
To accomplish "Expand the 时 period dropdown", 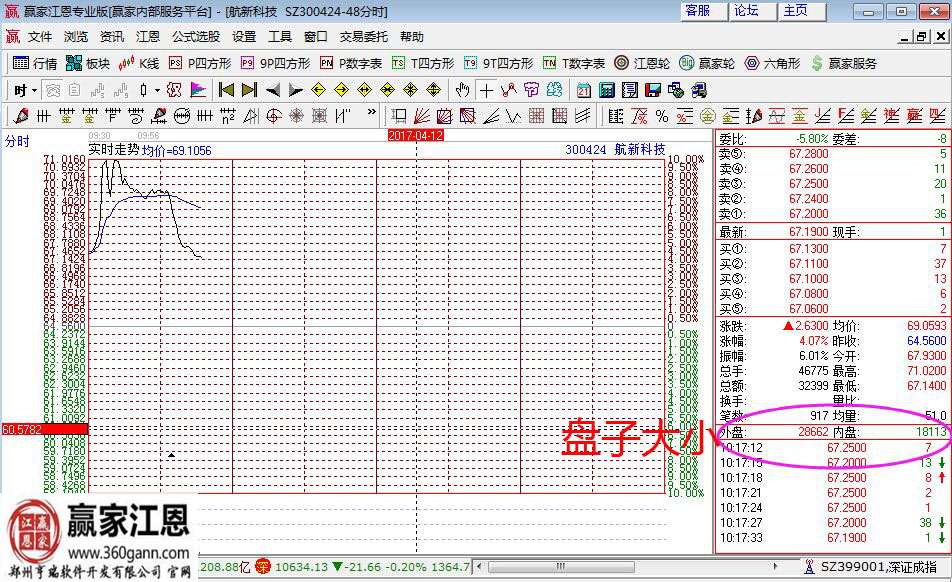I will [x=25, y=89].
